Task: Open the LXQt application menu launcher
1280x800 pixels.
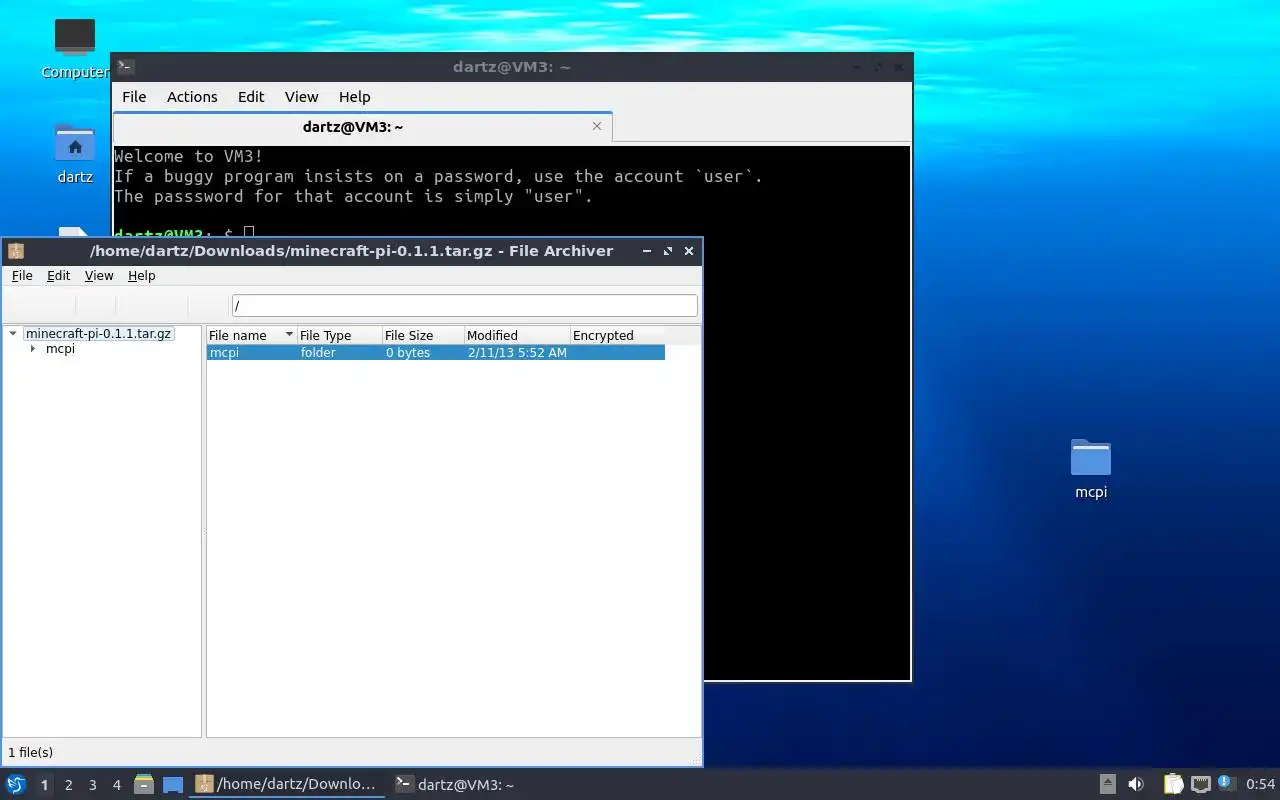Action: click(x=15, y=785)
